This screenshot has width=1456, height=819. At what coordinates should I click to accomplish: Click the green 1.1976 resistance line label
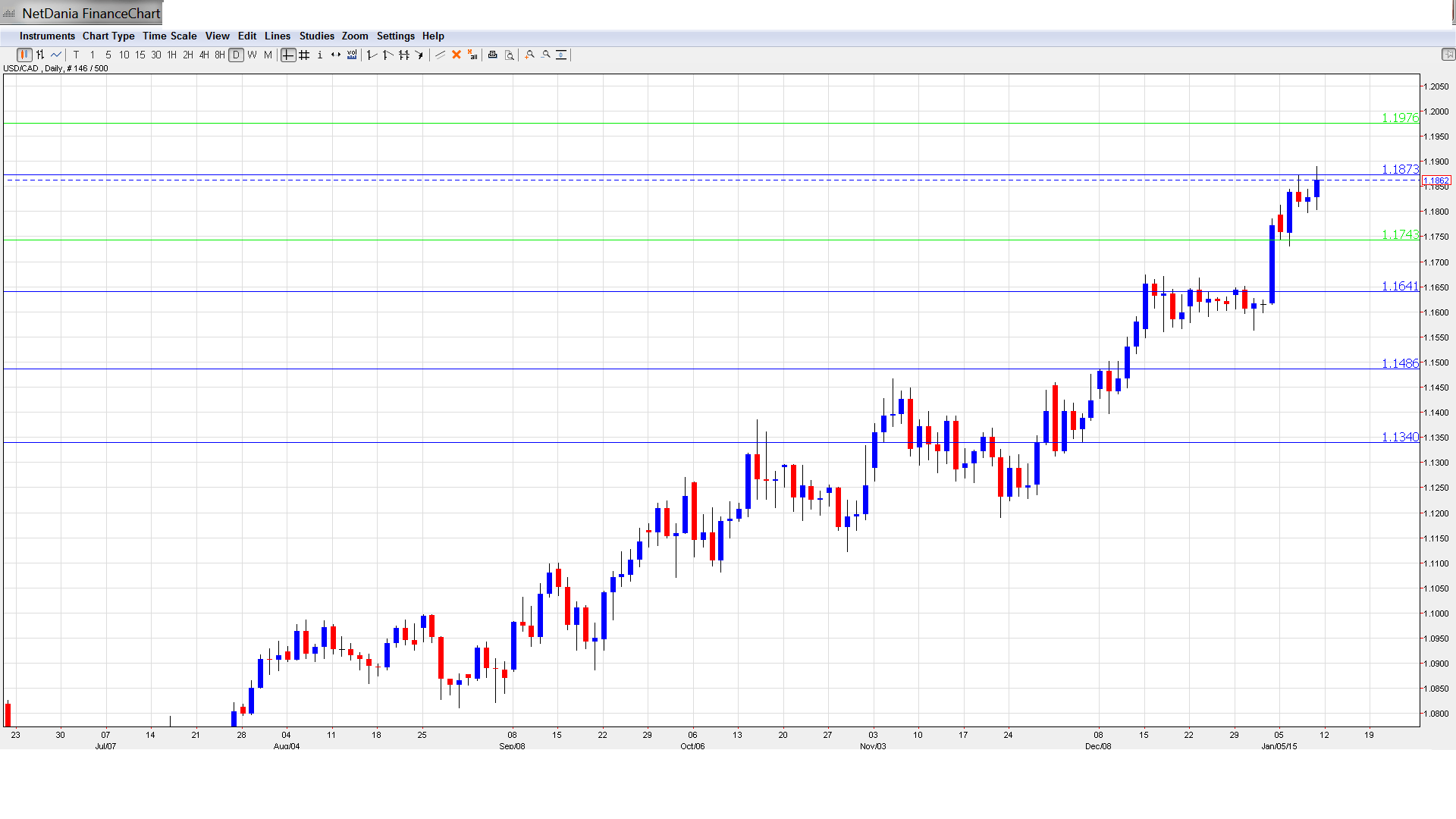1399,118
